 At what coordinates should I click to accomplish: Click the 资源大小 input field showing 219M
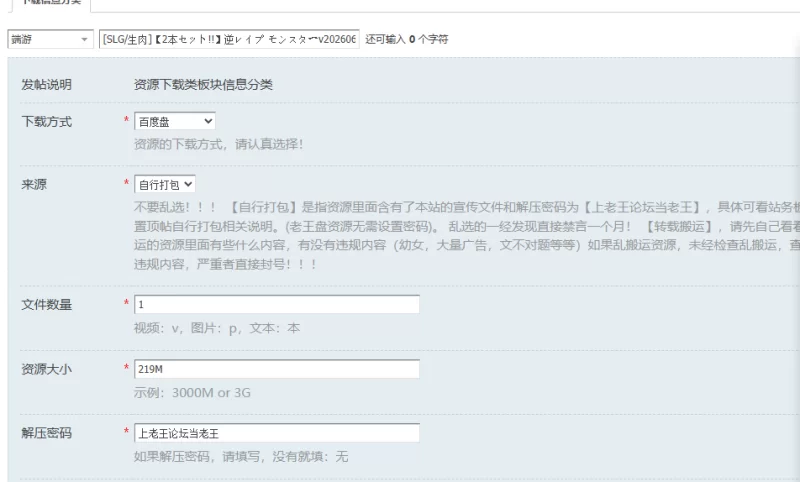[277, 369]
